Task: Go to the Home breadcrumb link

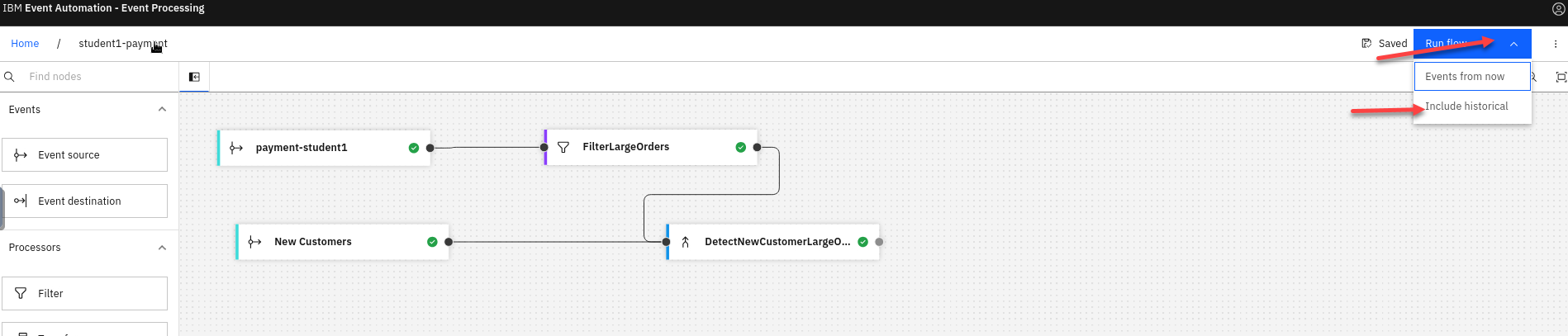Action: coord(25,44)
